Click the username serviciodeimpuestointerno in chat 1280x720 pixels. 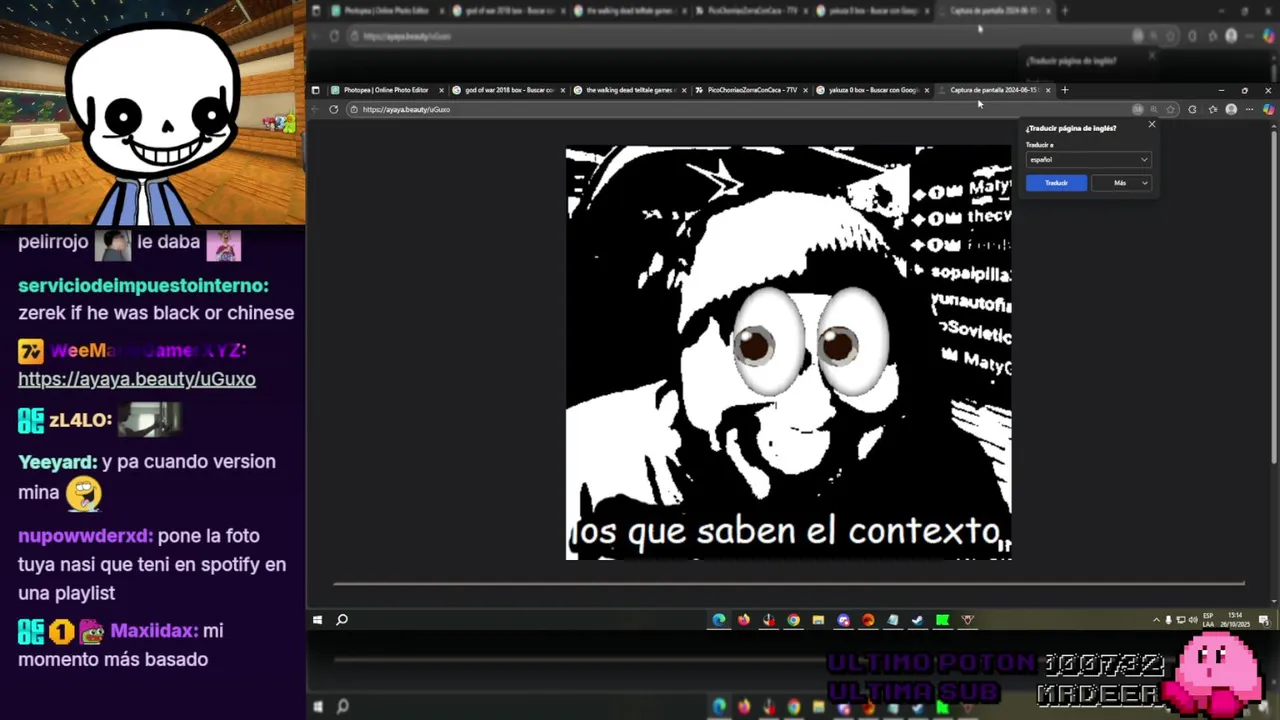(x=143, y=286)
